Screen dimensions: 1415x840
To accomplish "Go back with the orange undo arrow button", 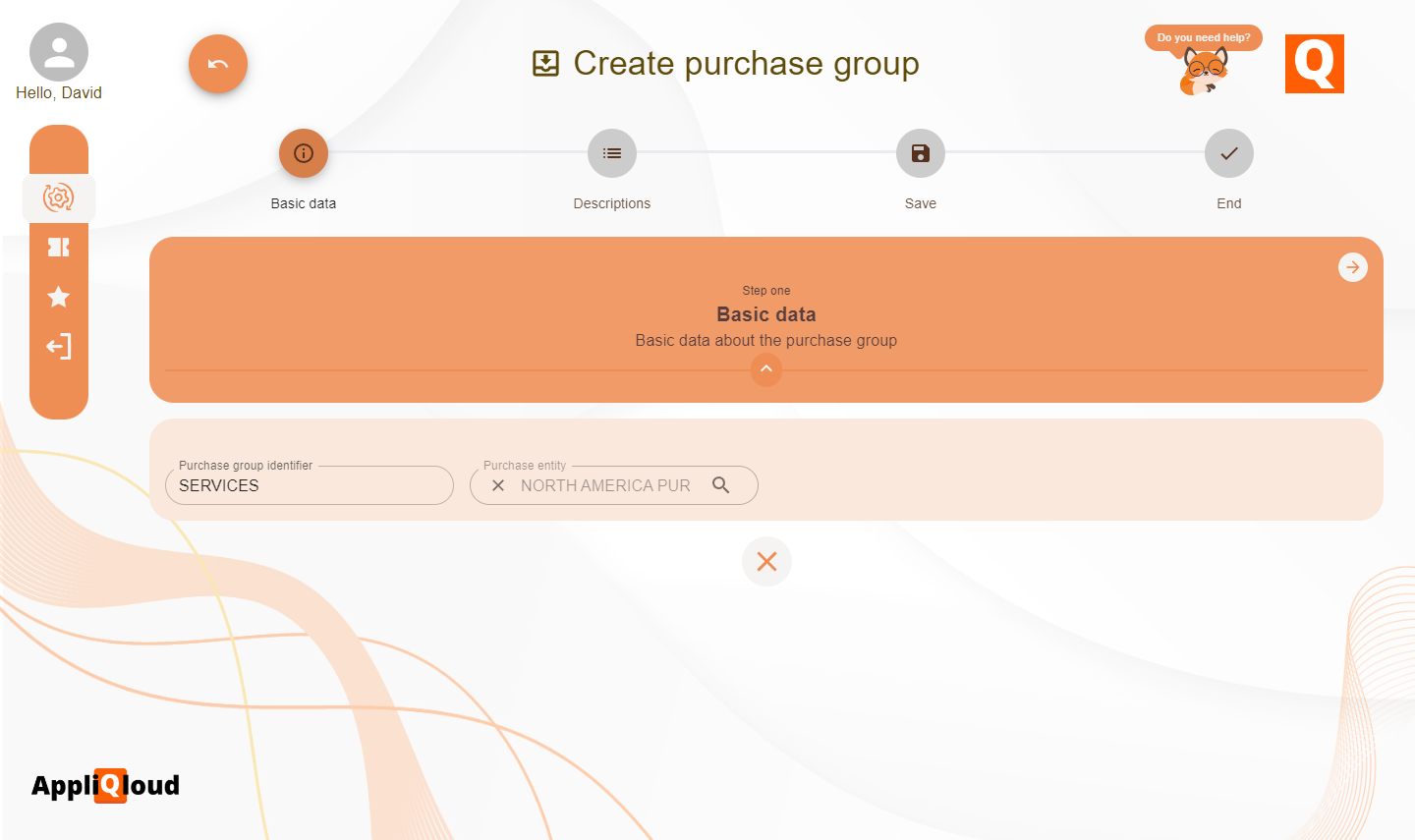I will [217, 63].
